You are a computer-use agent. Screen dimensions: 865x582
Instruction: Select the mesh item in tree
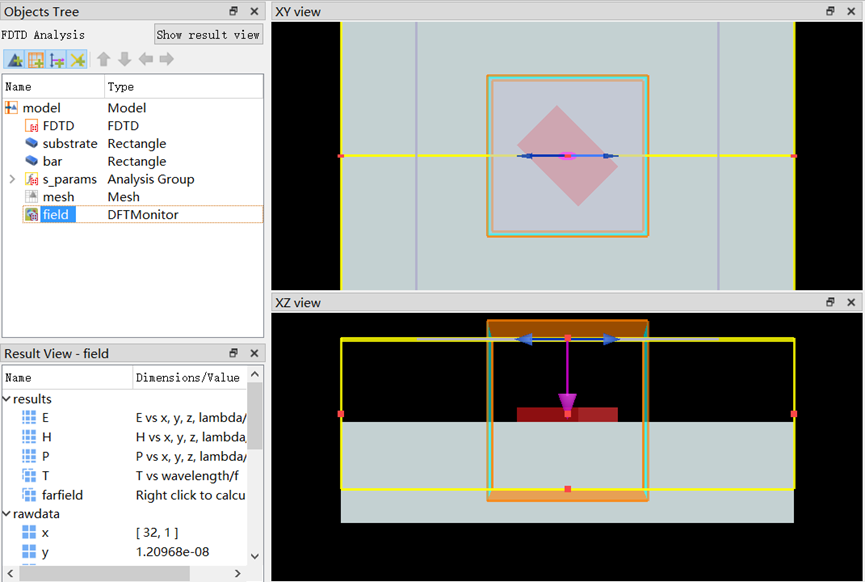132,197
